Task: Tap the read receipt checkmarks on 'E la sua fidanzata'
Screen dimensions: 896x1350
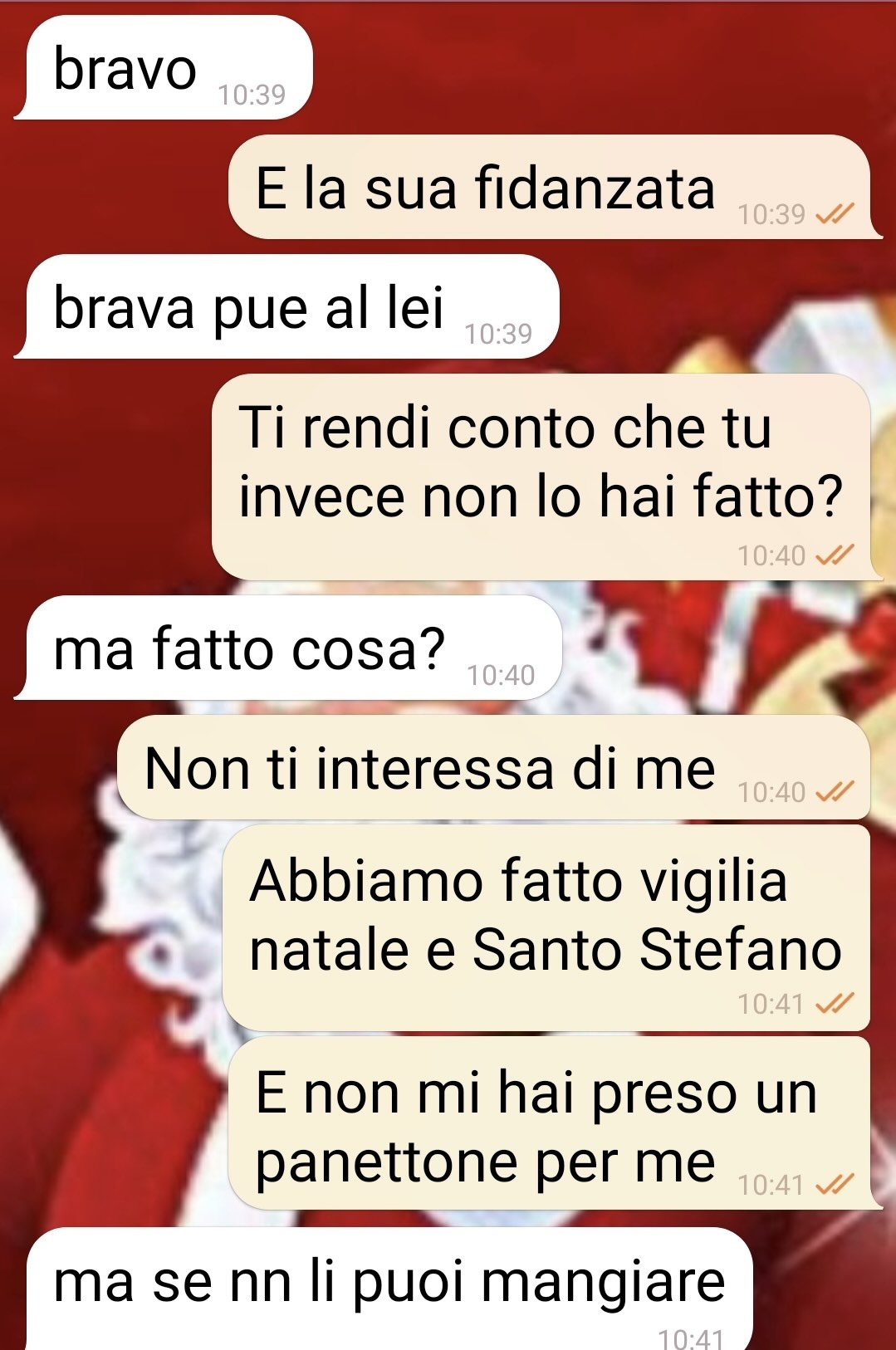Action: pos(835,215)
